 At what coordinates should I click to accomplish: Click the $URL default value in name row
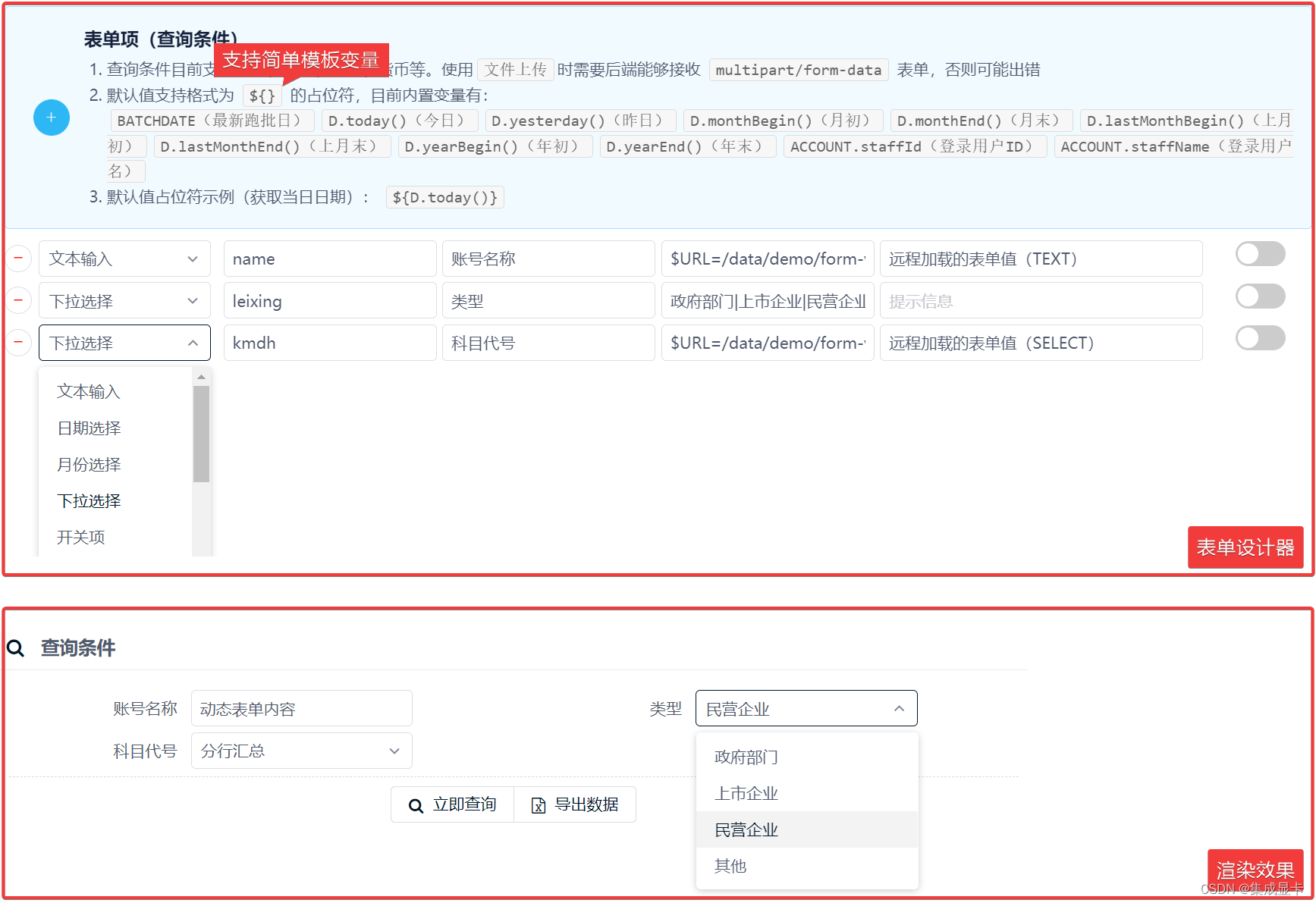pyautogui.click(x=768, y=259)
